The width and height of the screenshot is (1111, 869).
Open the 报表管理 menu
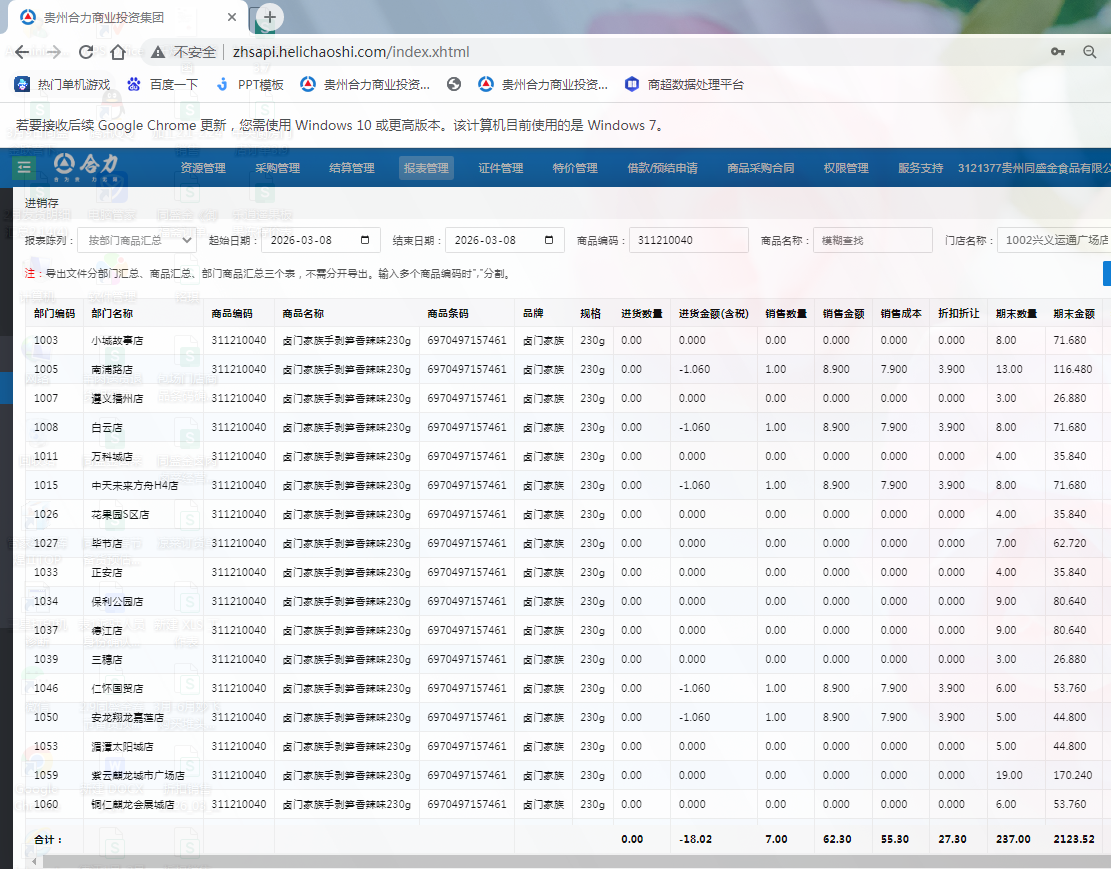[426, 168]
